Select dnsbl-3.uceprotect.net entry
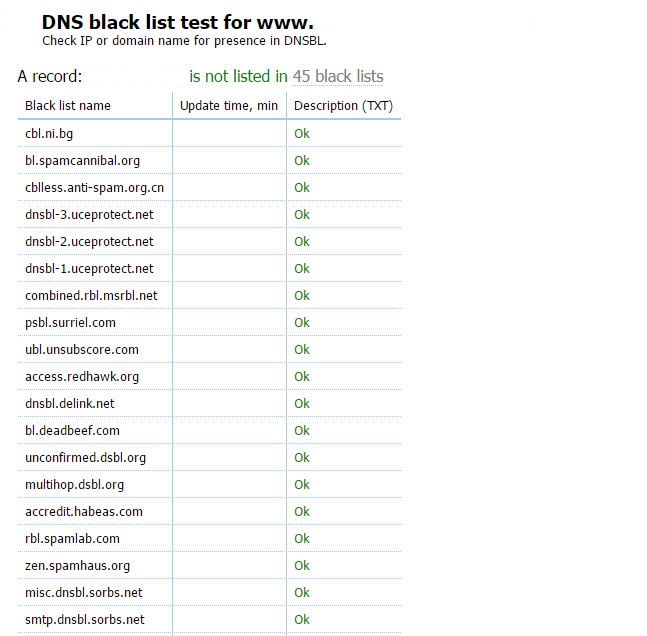The image size is (647, 636). tap(89, 214)
